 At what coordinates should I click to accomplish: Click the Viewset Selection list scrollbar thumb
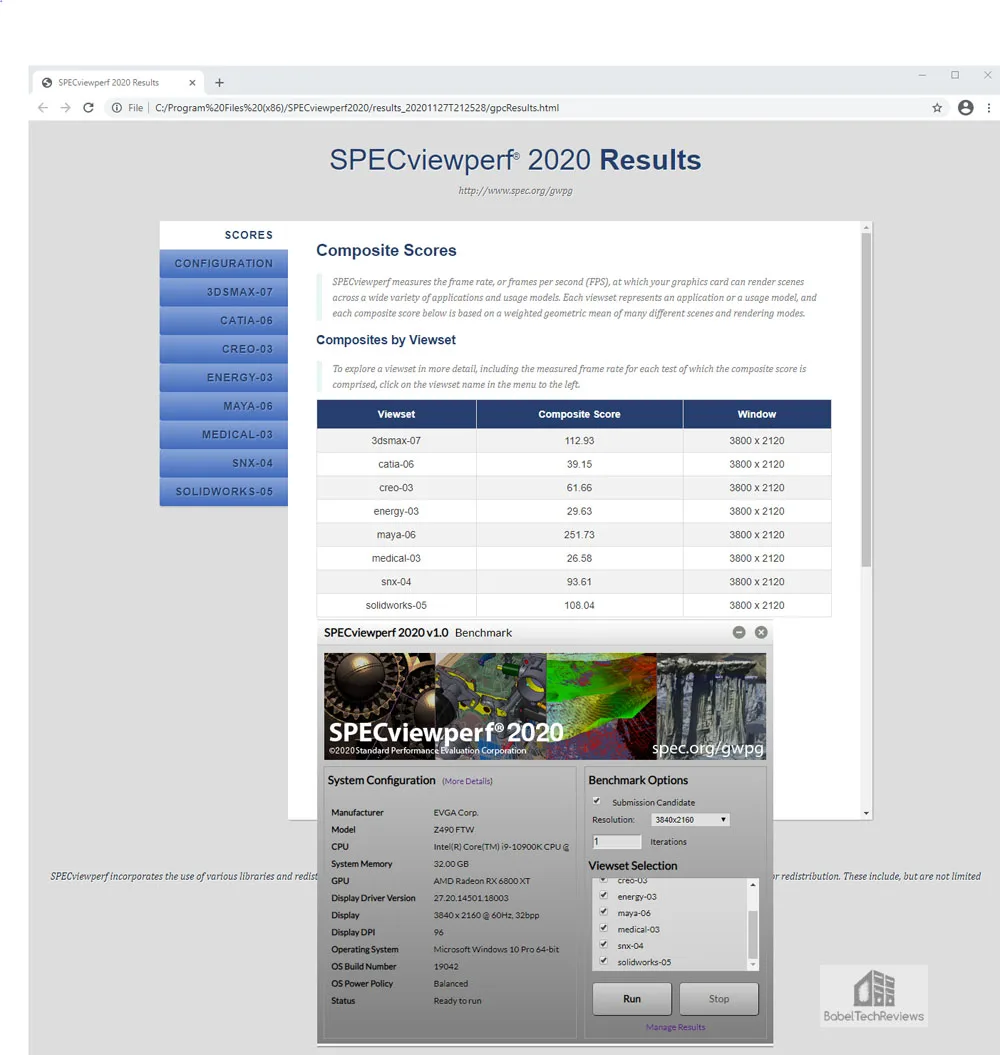pyautogui.click(x=753, y=934)
